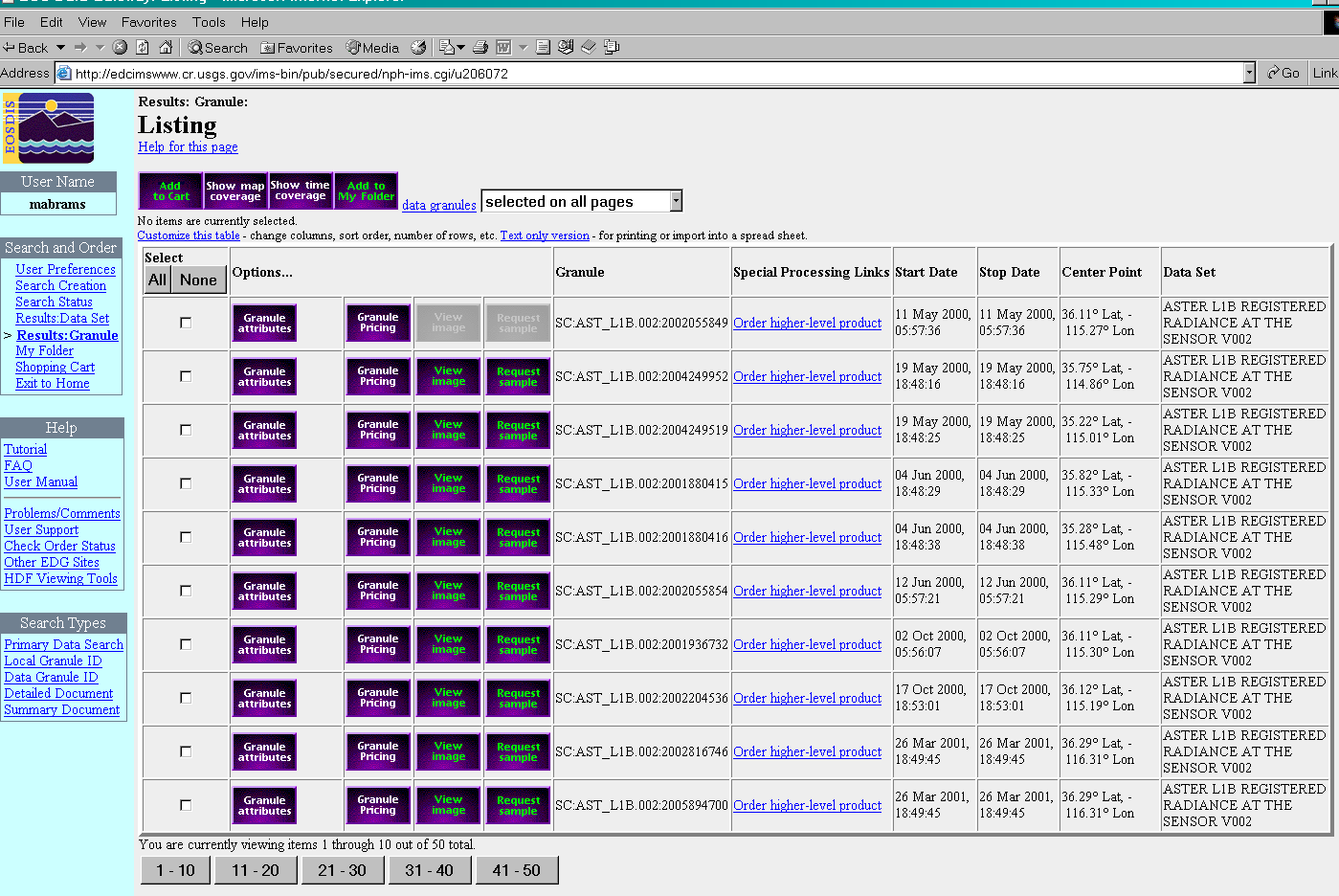Click the Show time coverage button

(301, 191)
